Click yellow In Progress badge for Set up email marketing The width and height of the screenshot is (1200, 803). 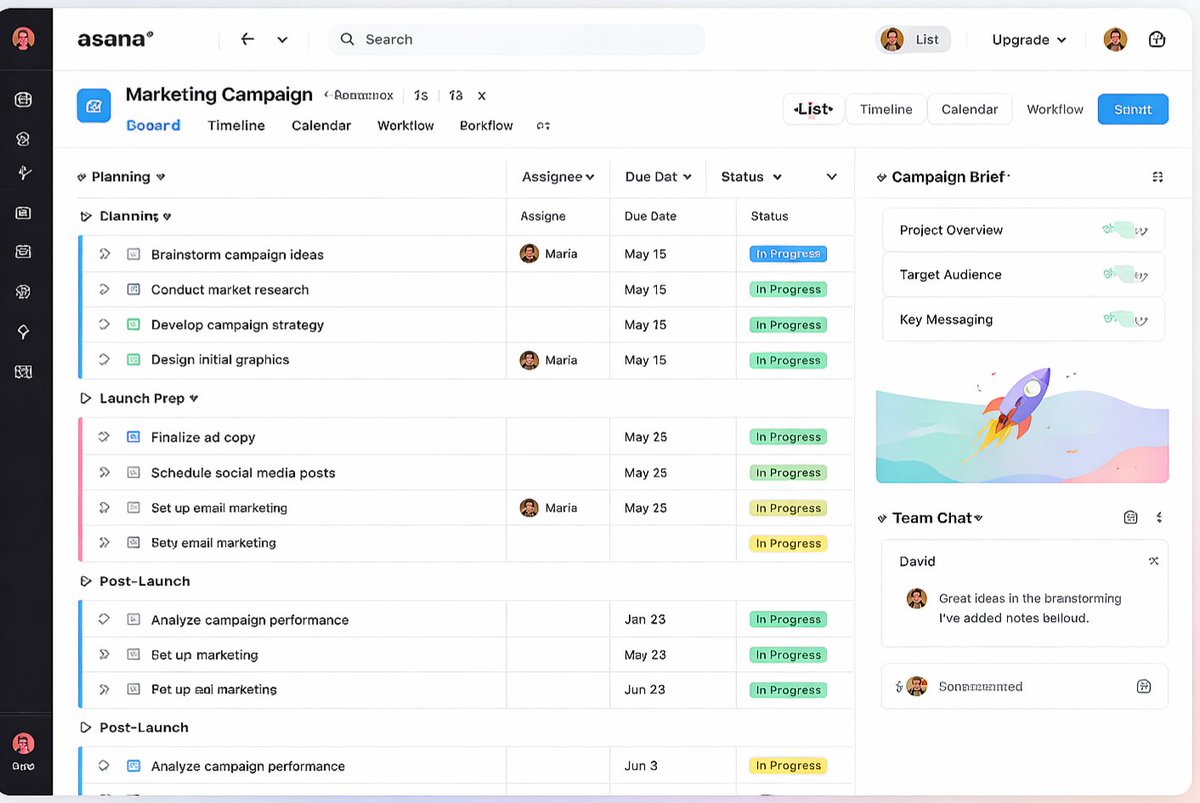[x=788, y=508]
